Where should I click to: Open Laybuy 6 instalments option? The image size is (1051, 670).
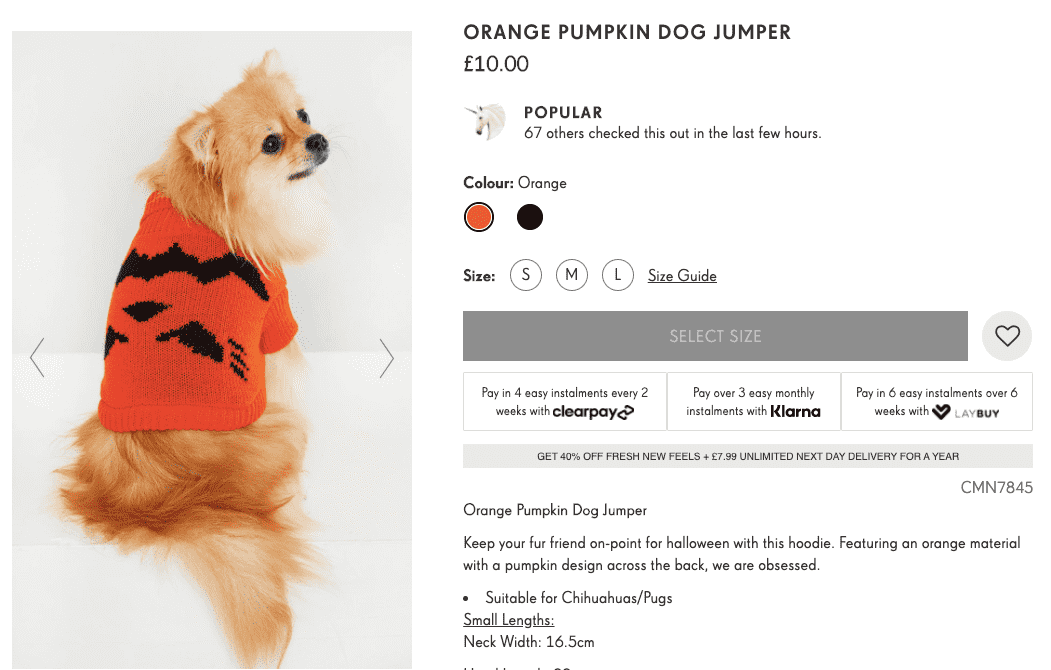pos(936,401)
